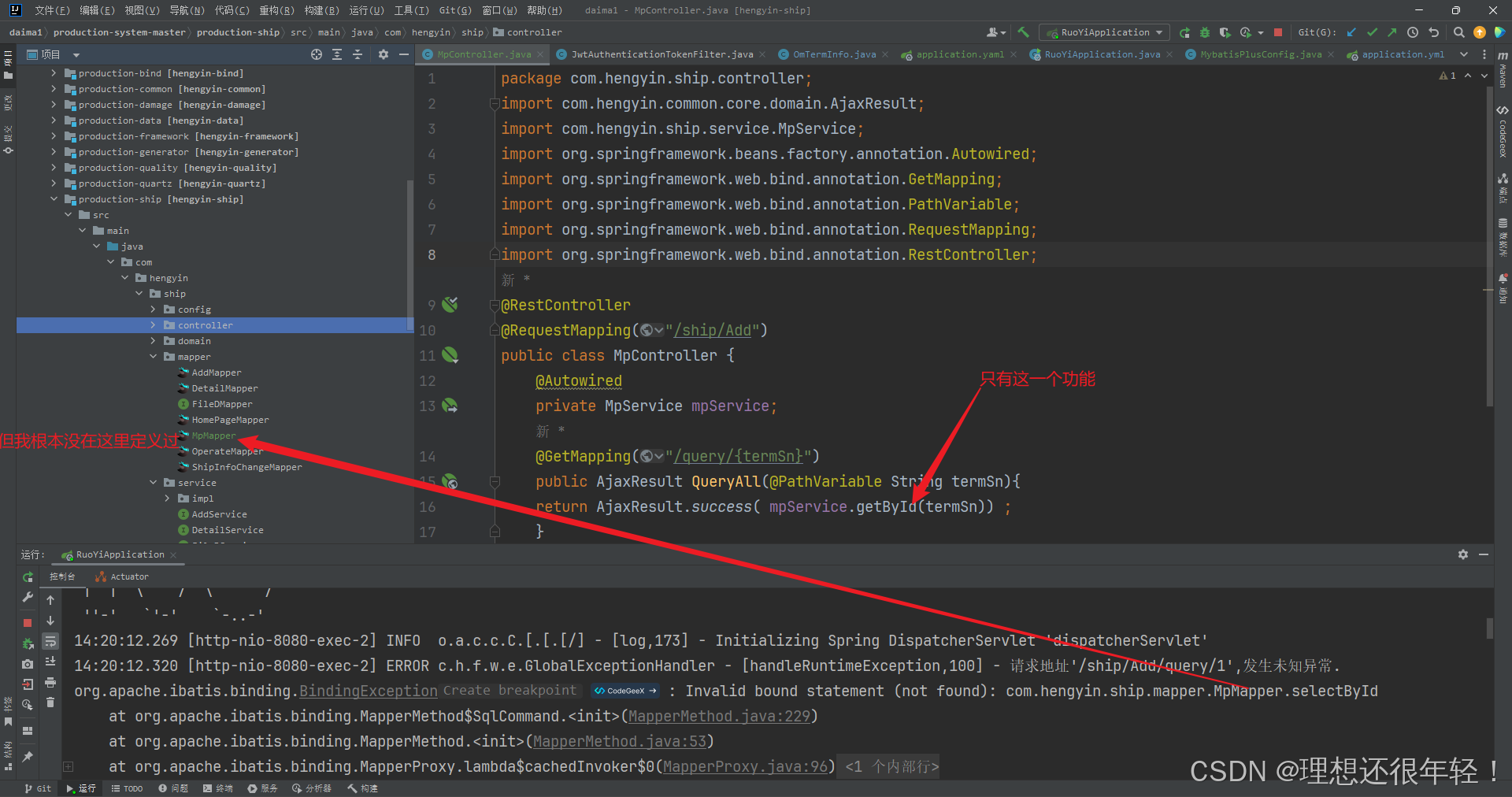Update project with the Git blue arrow

pos(1351,32)
